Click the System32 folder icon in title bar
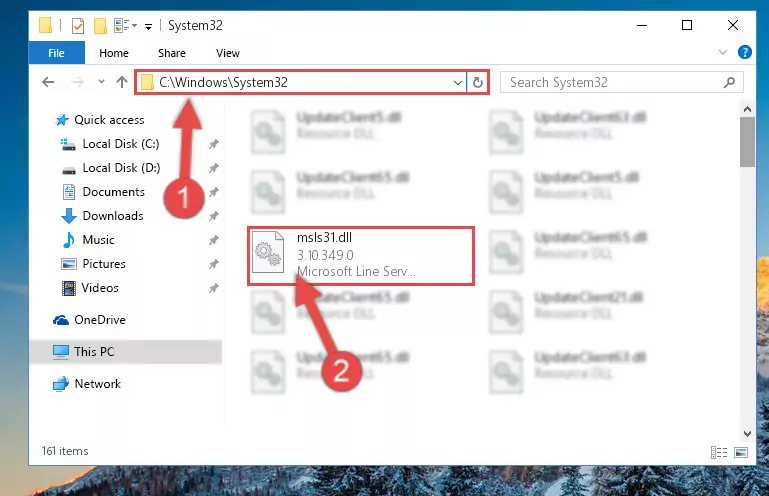 point(45,26)
